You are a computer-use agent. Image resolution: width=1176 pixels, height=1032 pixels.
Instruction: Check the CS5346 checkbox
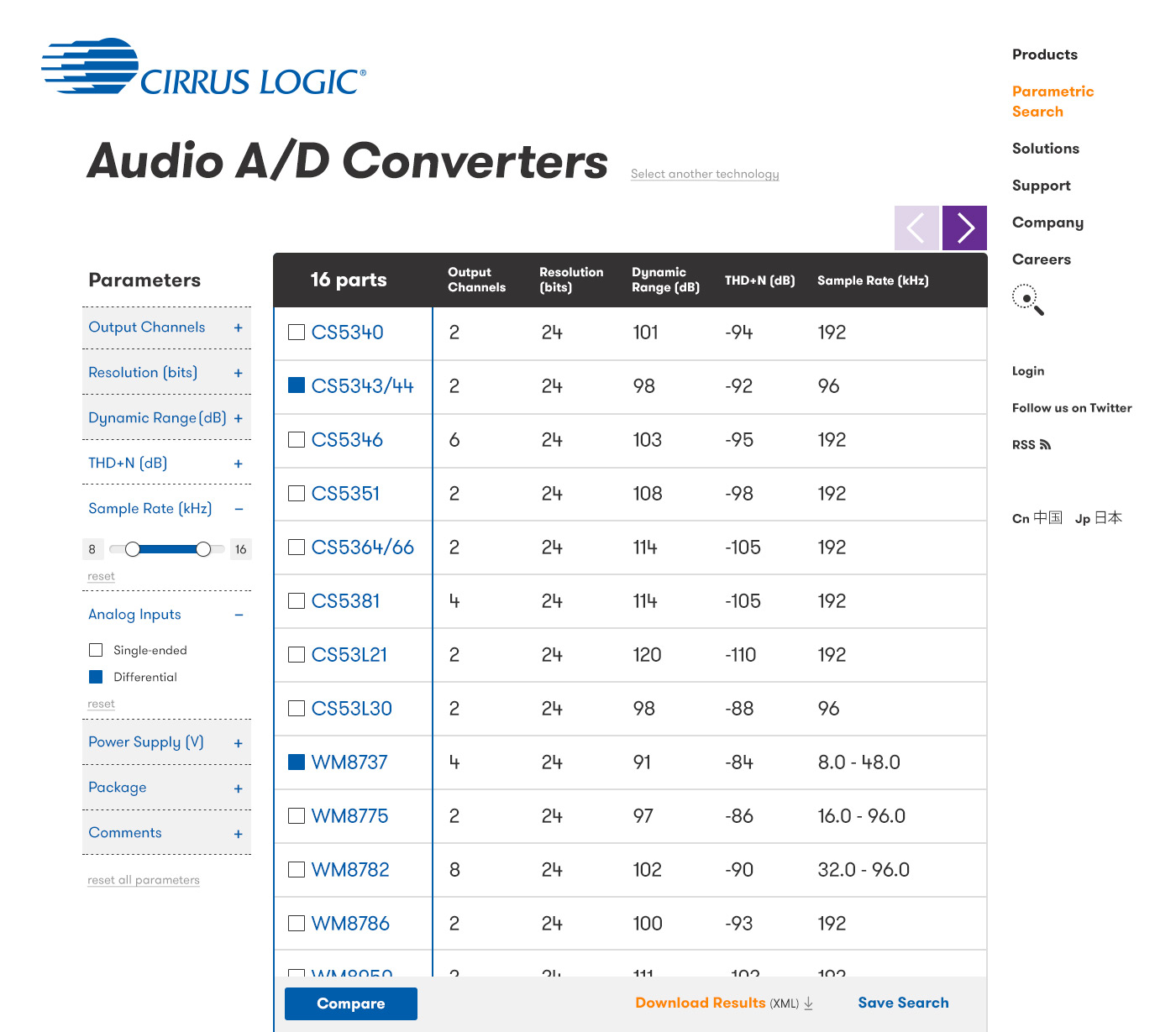pos(297,440)
